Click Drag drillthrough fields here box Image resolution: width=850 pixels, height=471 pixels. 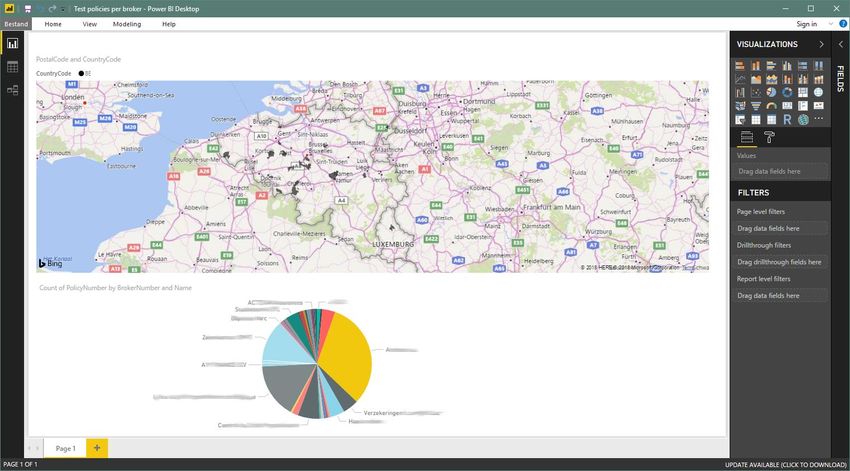pos(780,262)
